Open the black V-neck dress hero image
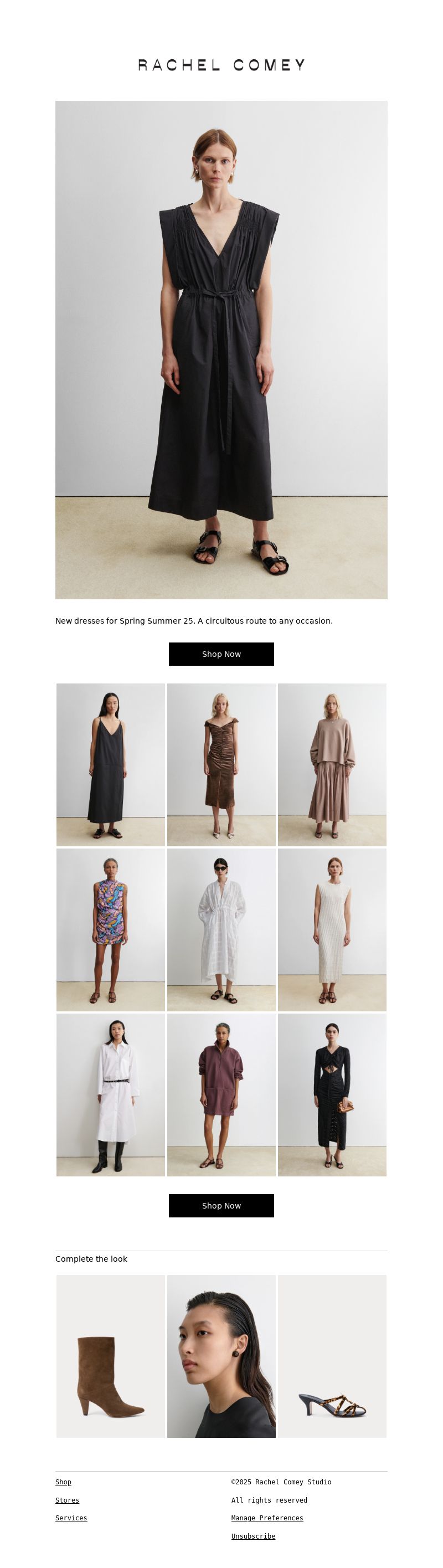Viewport: 443px width, 1568px height. pyautogui.click(x=221, y=350)
